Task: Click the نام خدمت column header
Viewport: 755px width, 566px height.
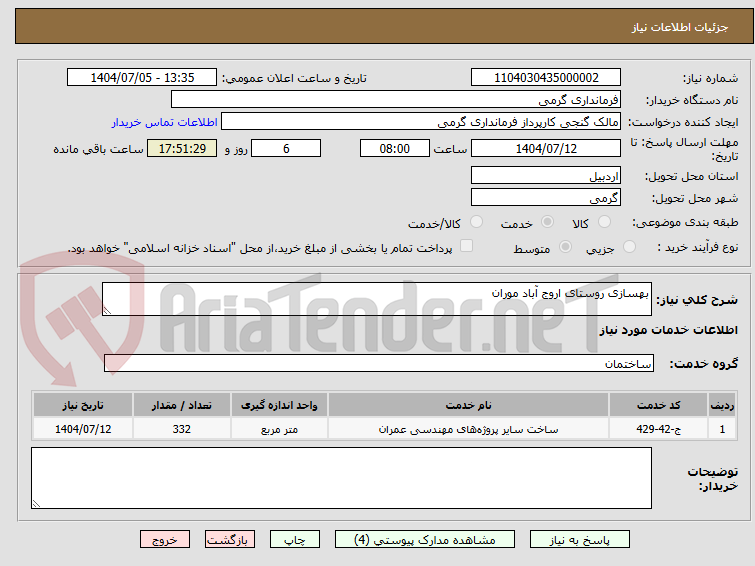Action: pos(469,405)
